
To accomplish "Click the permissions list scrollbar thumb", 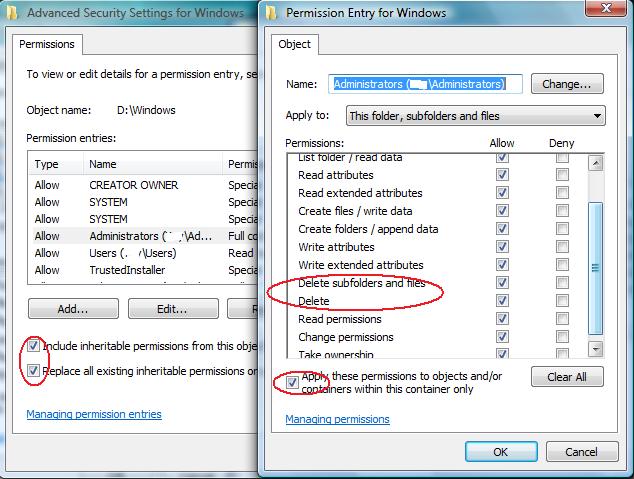I will [x=596, y=268].
